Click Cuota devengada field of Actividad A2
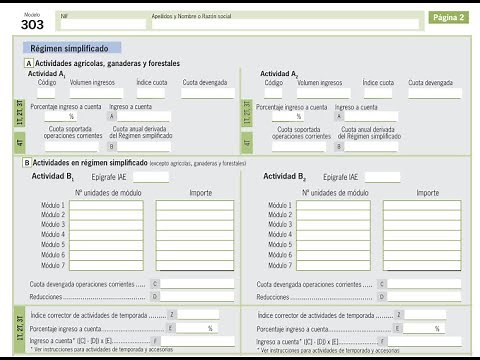Image resolution: width=480 pixels, height=360 pixels. point(435,93)
